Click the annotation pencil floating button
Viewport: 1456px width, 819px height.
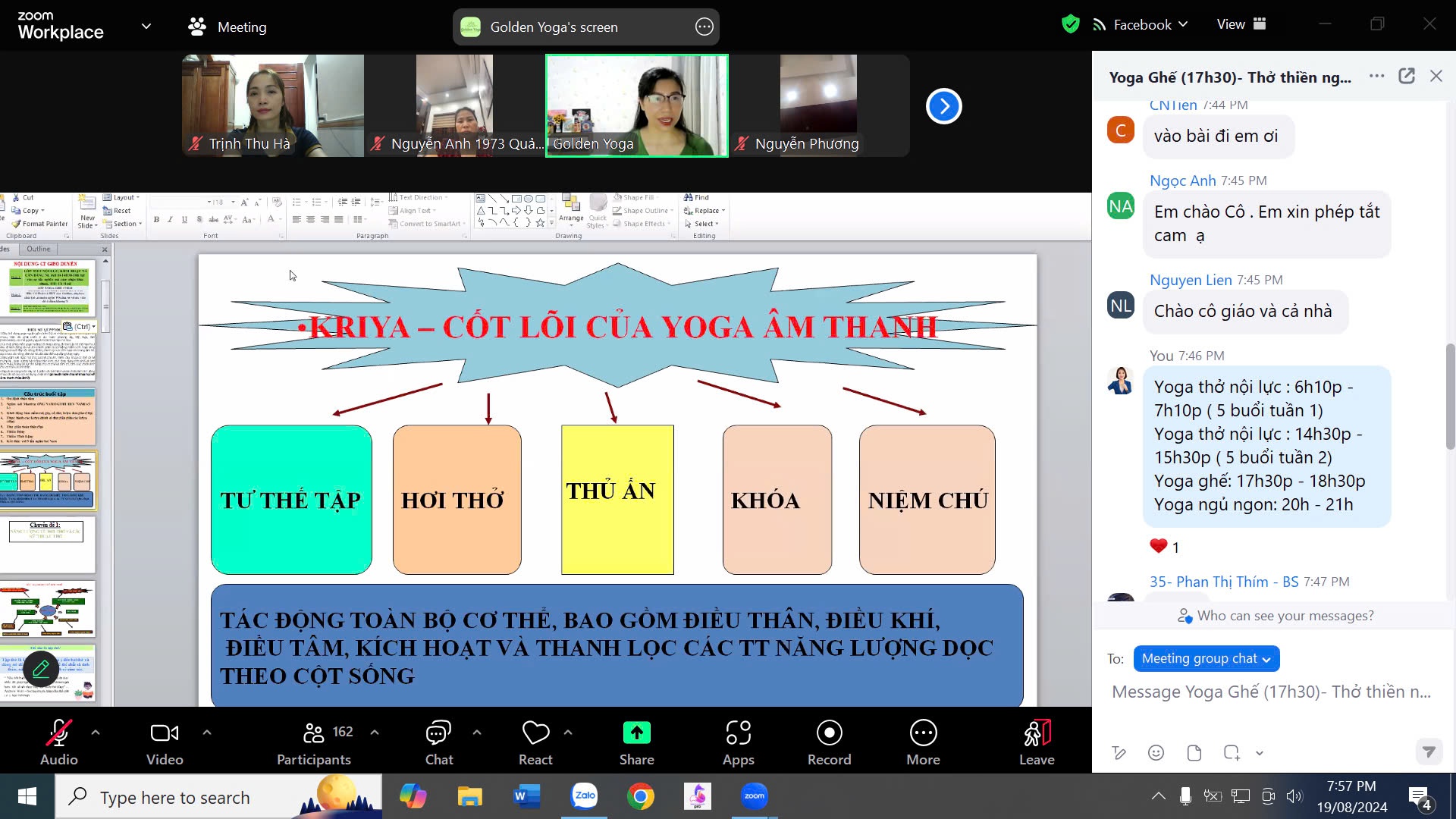coord(41,669)
